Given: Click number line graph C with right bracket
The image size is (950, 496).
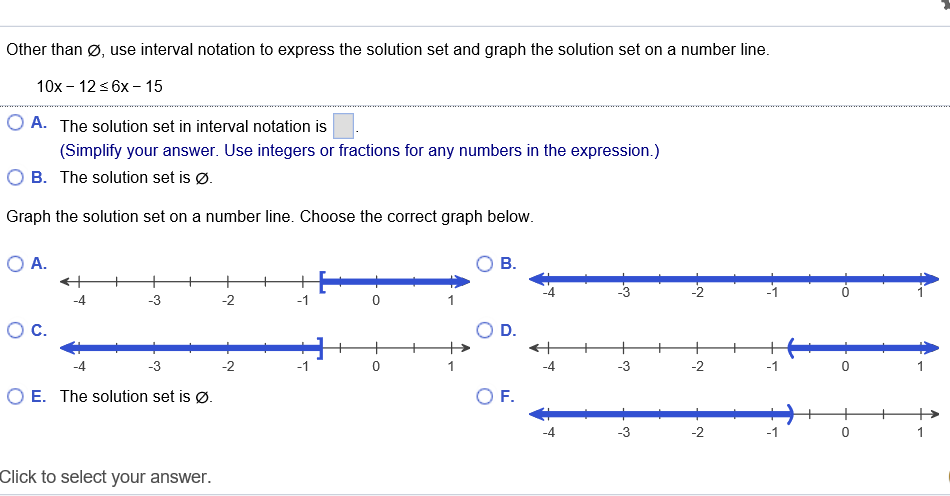Looking at the screenshot, I should pos(265,355).
